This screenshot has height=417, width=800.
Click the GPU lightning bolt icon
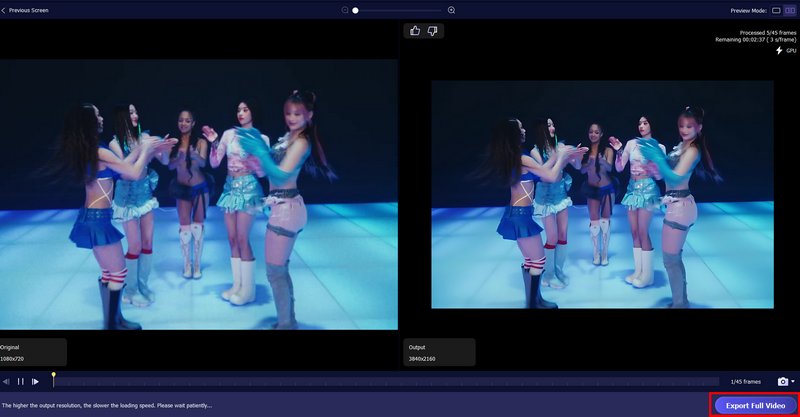[x=779, y=50]
